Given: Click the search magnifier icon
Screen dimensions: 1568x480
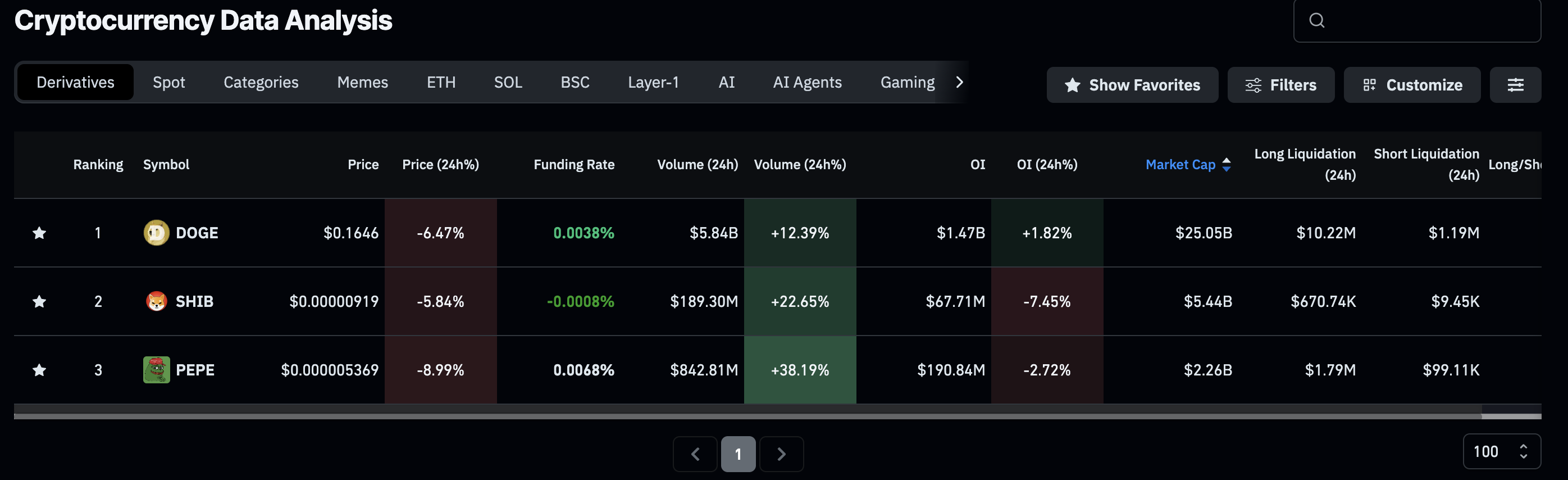Looking at the screenshot, I should [1316, 21].
